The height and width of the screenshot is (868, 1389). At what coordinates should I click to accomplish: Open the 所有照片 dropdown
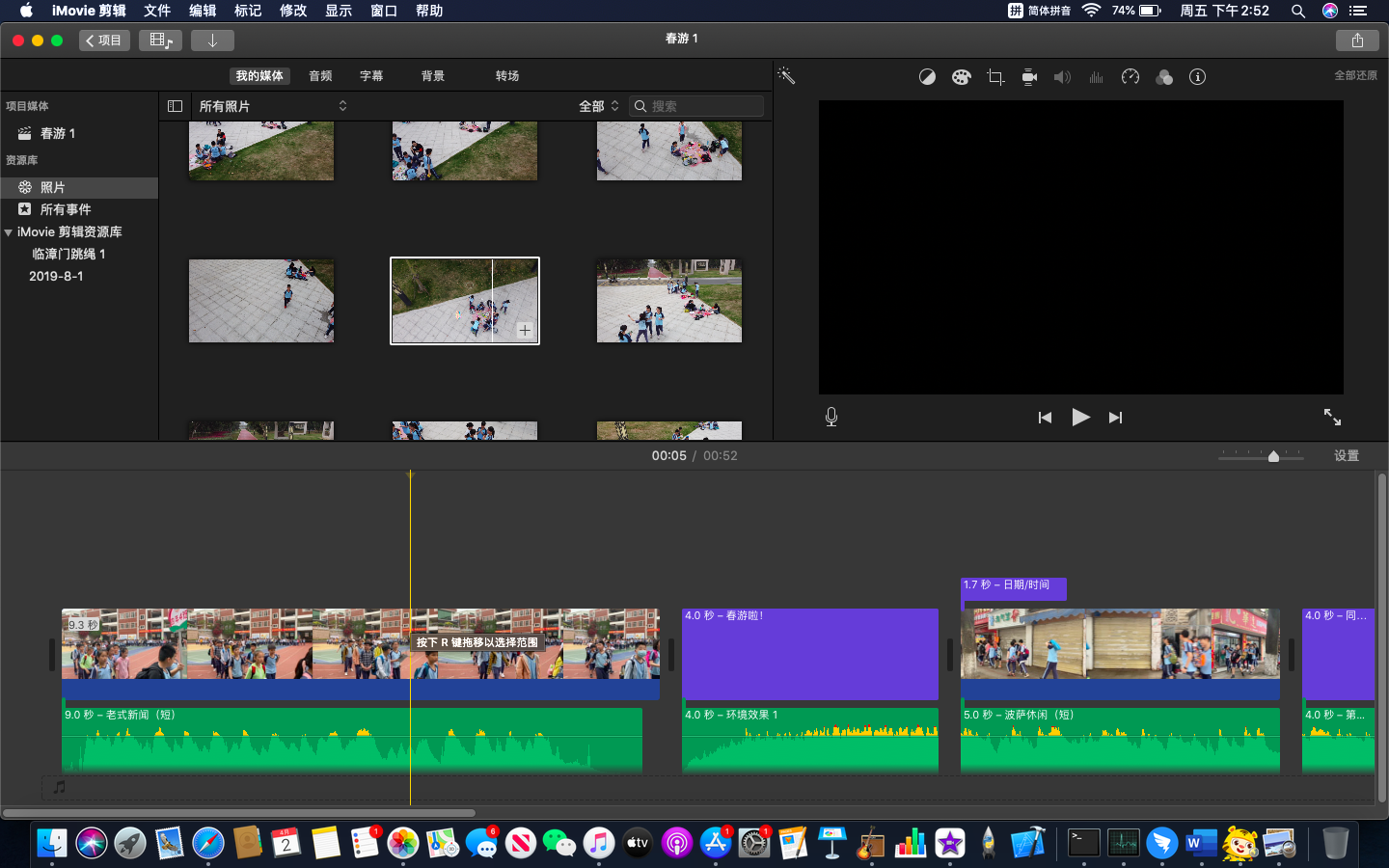click(x=272, y=106)
